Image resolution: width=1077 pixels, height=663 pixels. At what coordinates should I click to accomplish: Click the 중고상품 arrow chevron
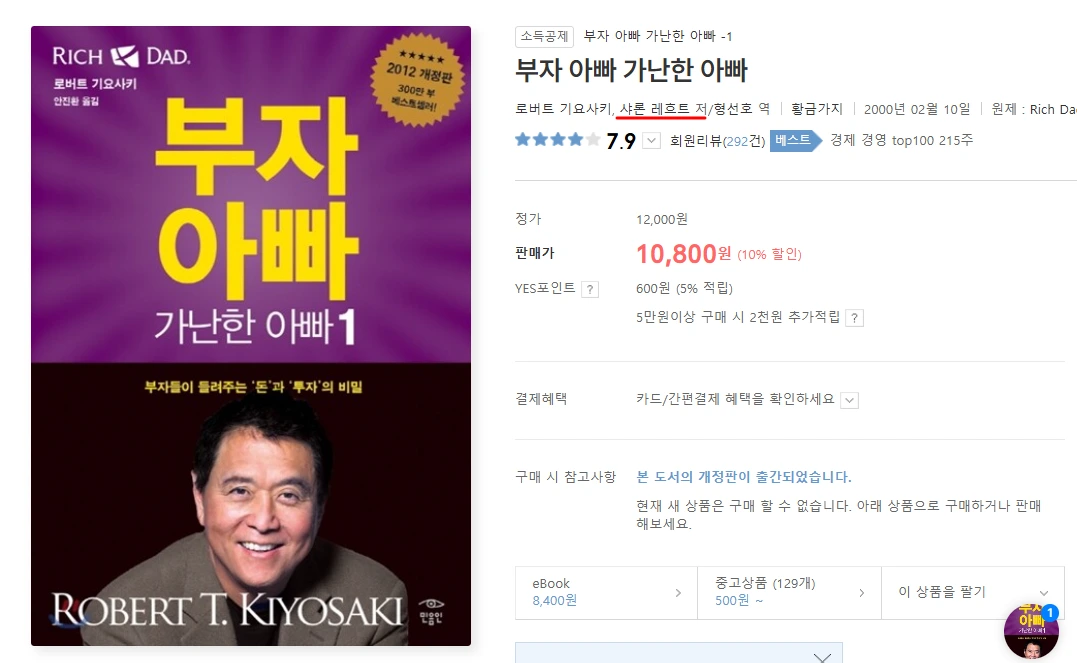(861, 593)
